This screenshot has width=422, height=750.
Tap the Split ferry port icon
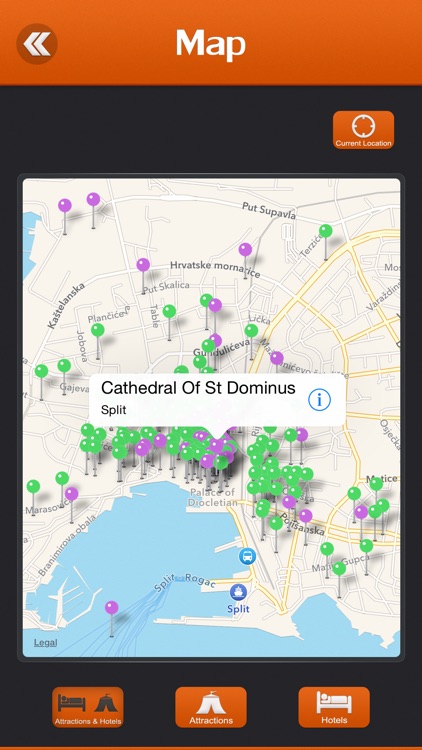[237, 592]
